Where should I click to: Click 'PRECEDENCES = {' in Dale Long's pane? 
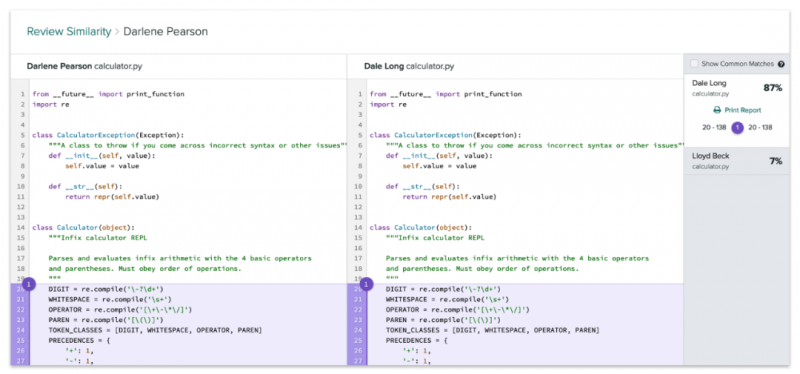pyautogui.click(x=417, y=341)
